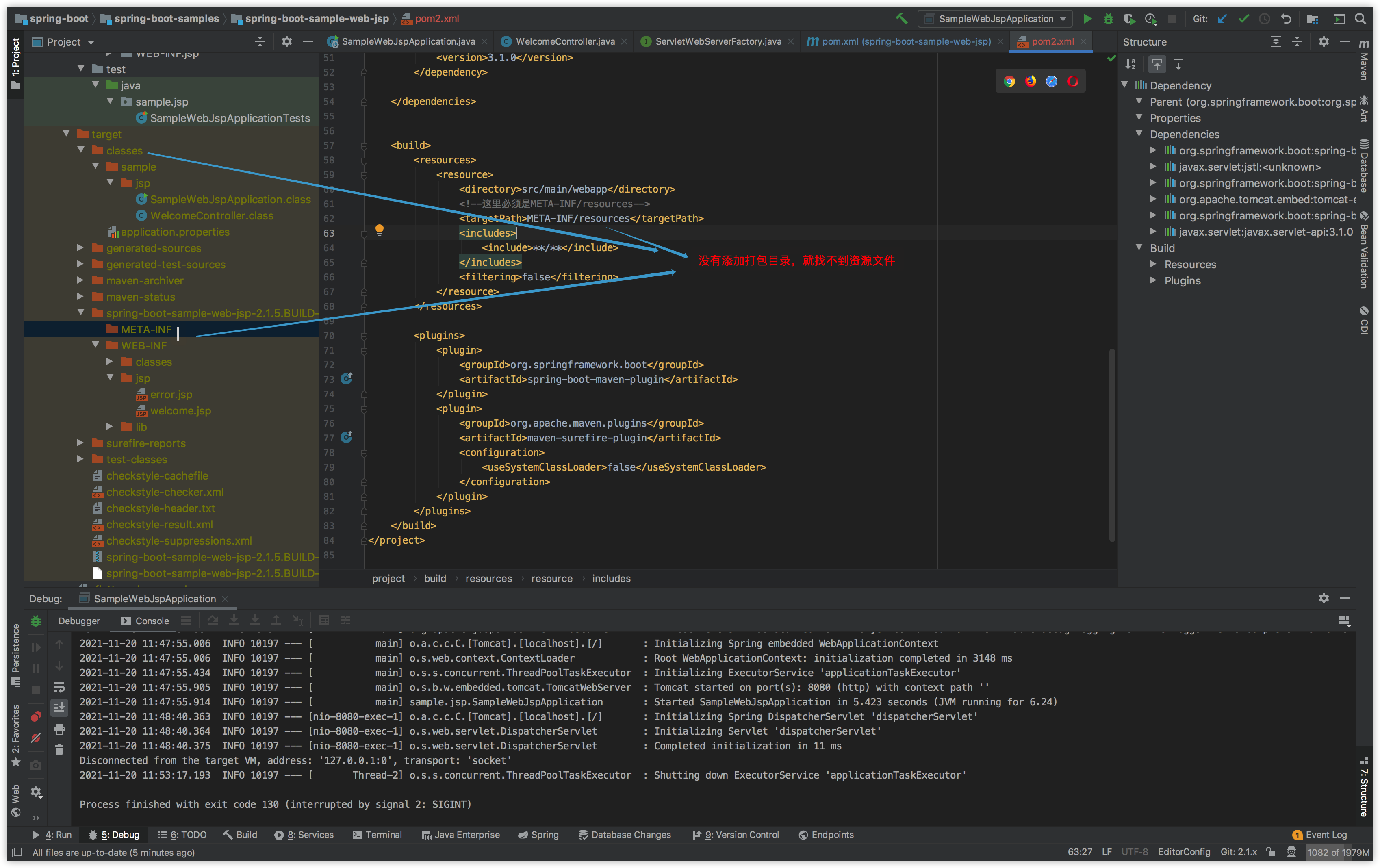Toggle soft-wrap in debug console
The image size is (1380, 868).
point(59,687)
